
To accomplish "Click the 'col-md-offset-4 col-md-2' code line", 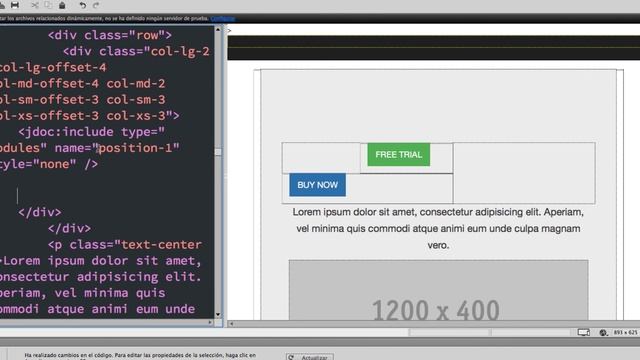I will 82,83.
